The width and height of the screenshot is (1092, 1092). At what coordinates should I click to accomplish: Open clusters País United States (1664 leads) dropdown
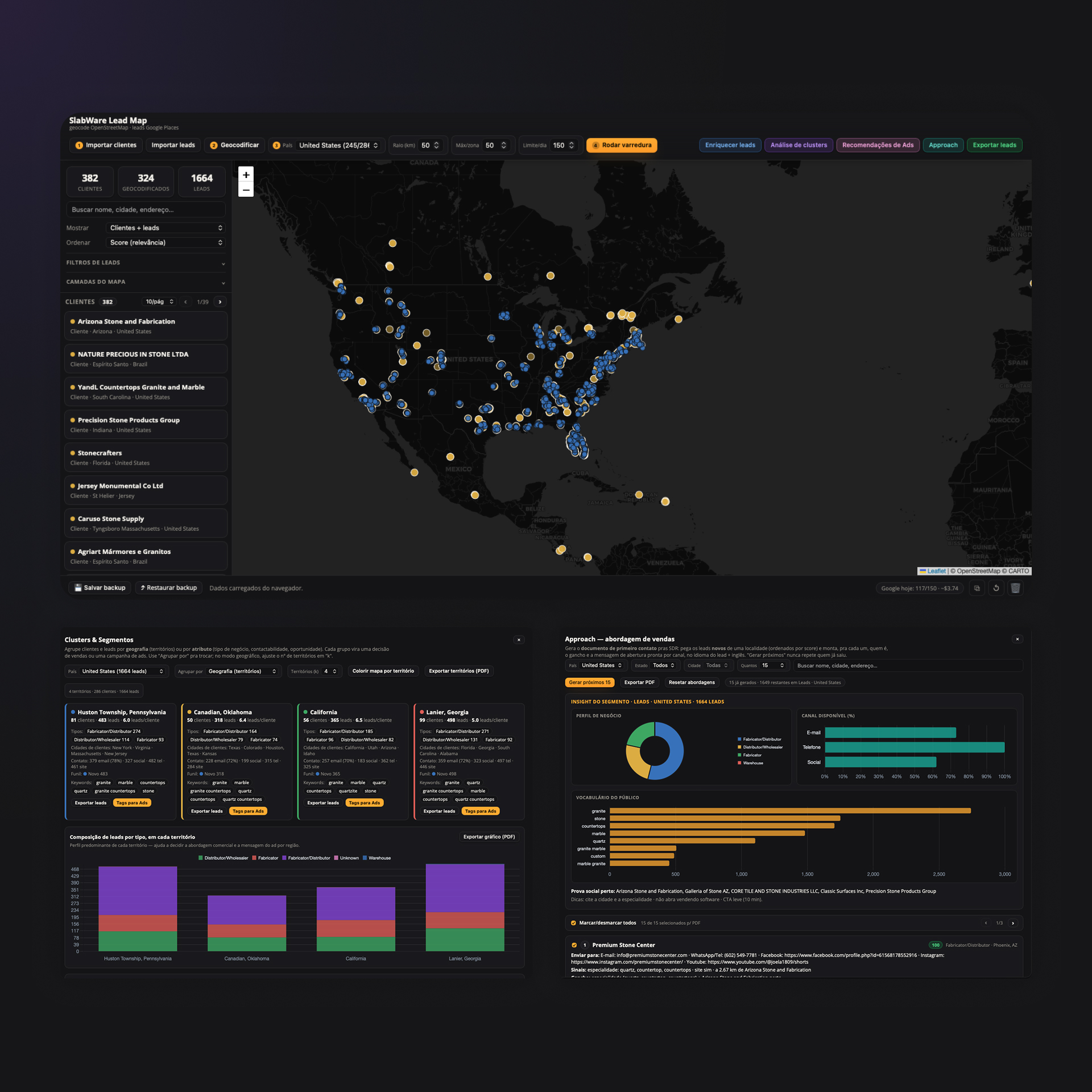pos(123,671)
